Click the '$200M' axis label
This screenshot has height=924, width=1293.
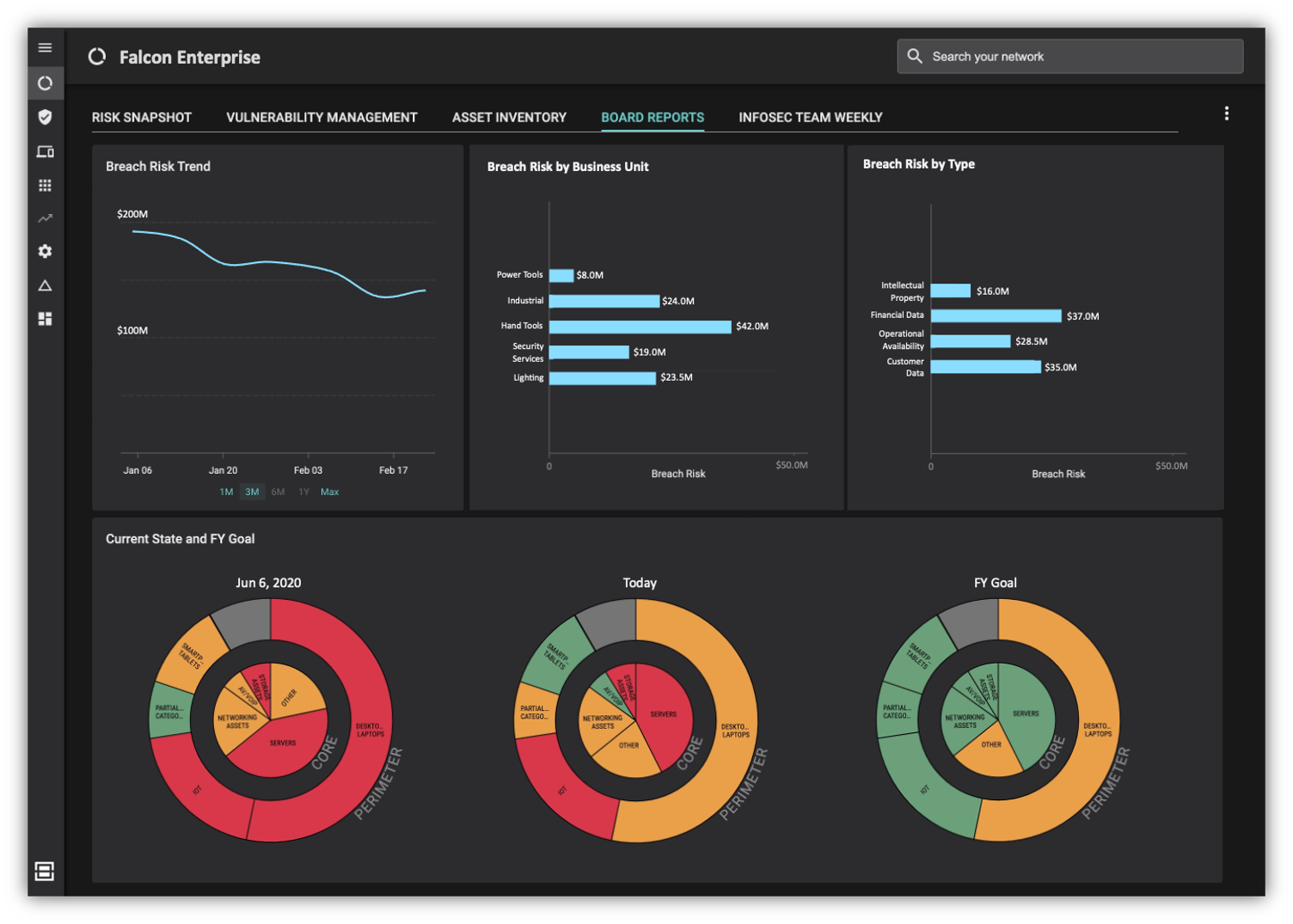(x=132, y=214)
